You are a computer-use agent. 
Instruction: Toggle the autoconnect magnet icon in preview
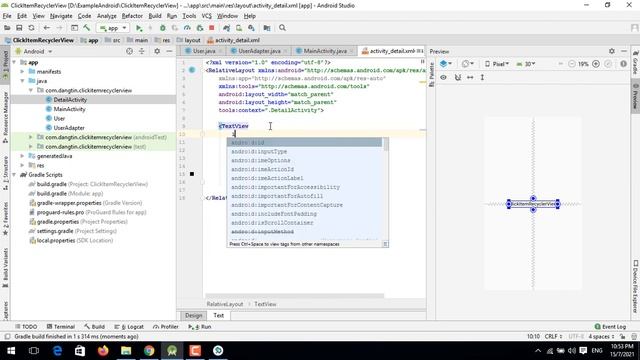pos(458,77)
